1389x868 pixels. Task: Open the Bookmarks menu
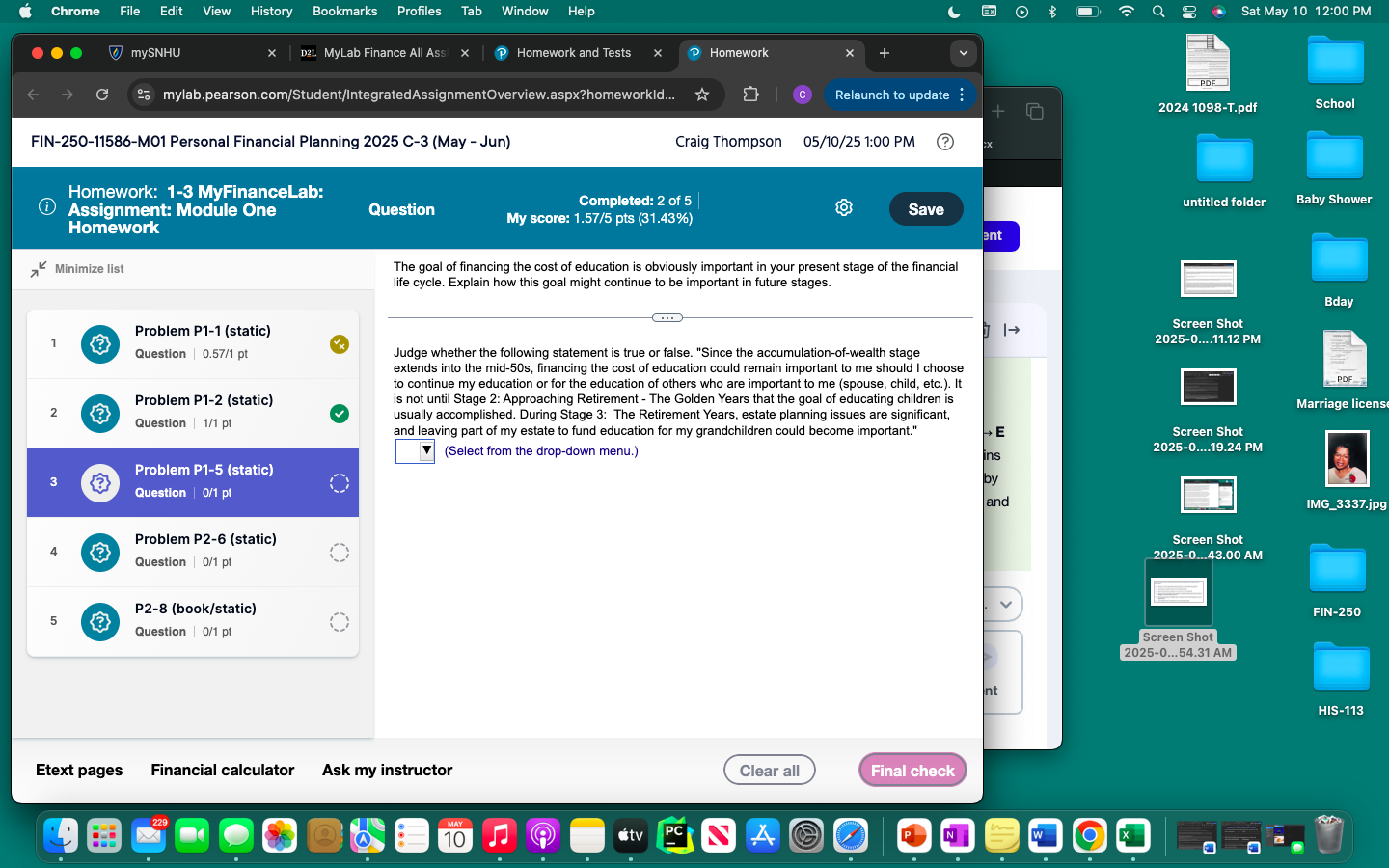[344, 11]
